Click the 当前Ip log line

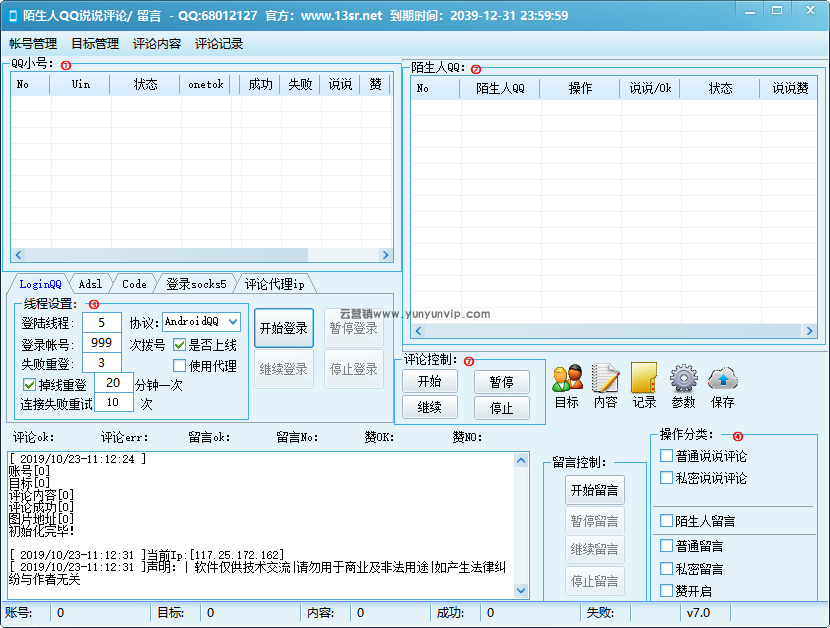[x=147, y=555]
